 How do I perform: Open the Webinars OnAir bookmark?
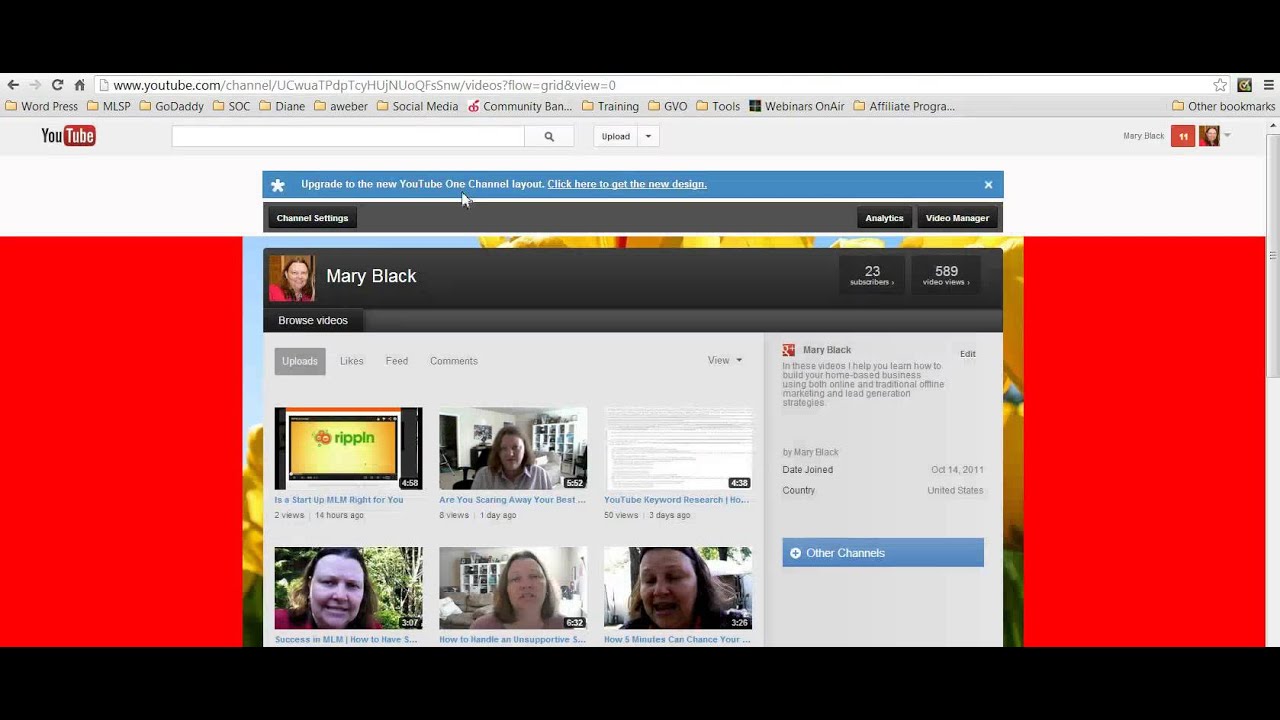coord(797,106)
